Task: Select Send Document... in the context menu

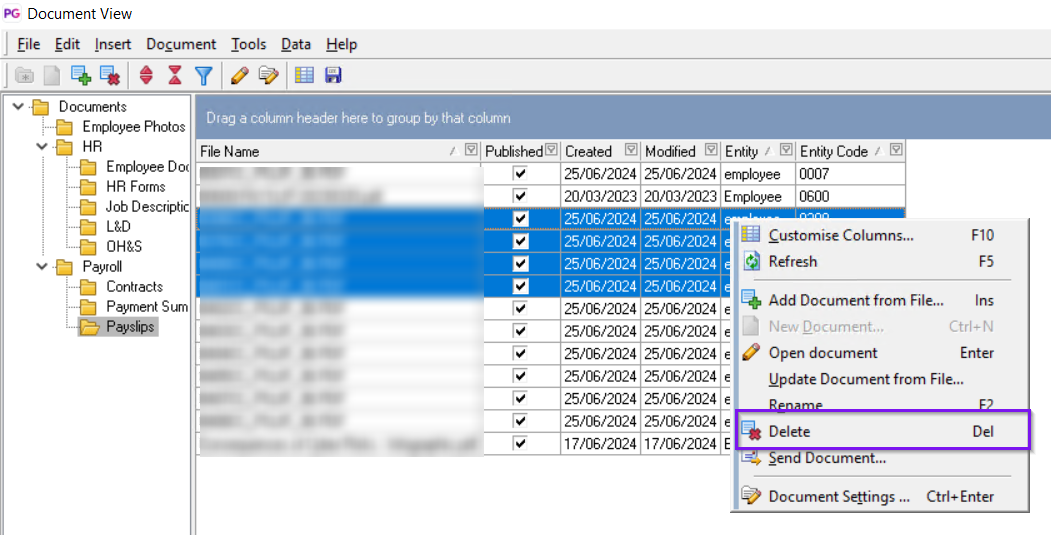Action: click(826, 458)
